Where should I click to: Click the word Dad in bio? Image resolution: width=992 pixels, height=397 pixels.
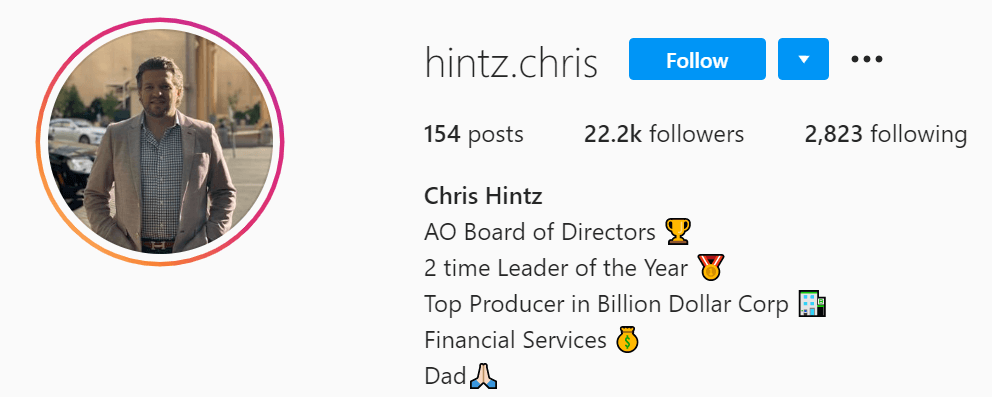(445, 376)
